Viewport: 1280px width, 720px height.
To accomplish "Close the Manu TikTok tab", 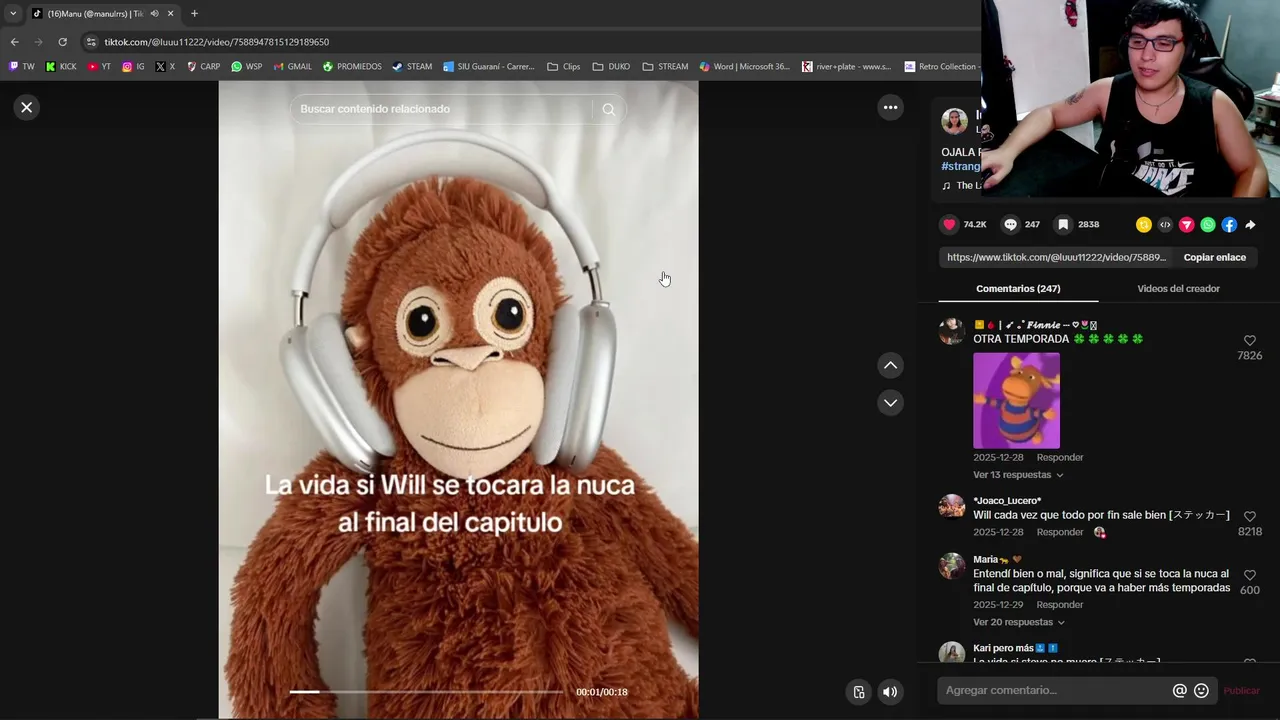I will pyautogui.click(x=170, y=13).
